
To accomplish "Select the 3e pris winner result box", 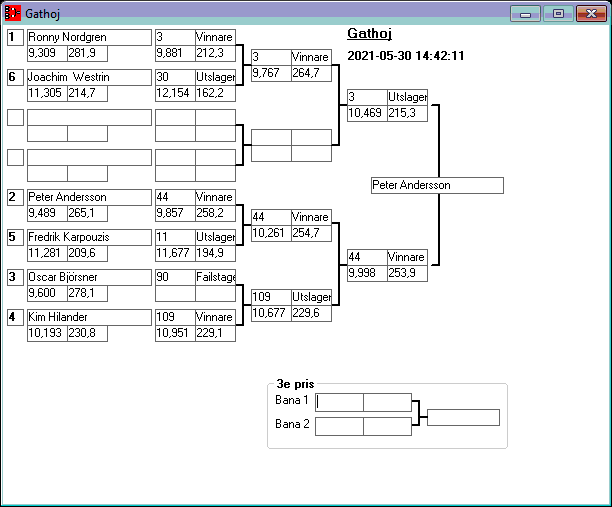I will (463, 417).
